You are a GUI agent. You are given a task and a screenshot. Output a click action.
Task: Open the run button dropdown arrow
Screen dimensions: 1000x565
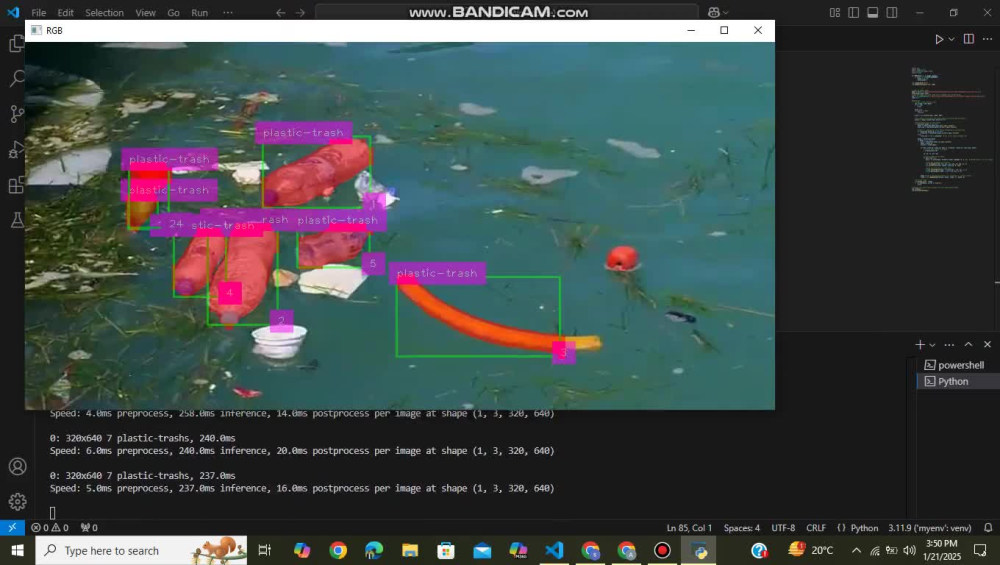(952, 39)
